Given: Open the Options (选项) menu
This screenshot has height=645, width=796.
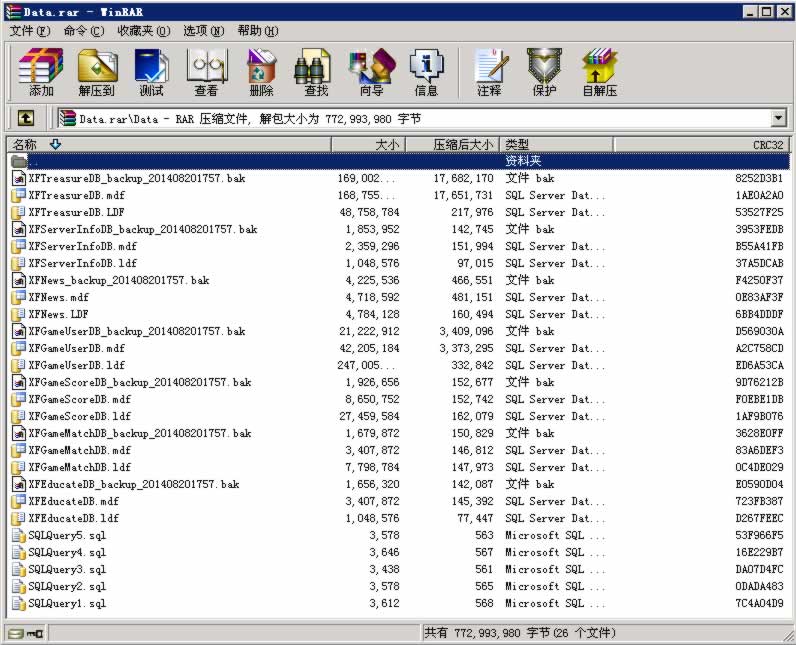Looking at the screenshot, I should coord(203,31).
